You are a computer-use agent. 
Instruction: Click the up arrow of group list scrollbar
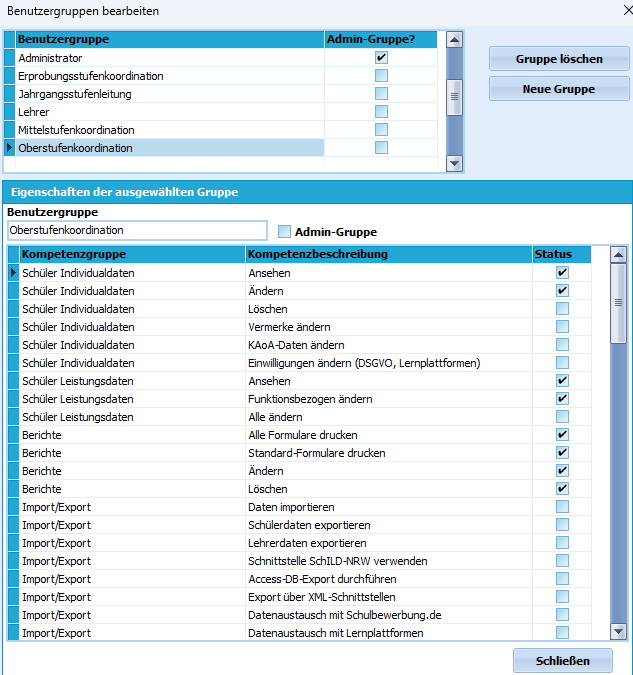(x=454, y=40)
